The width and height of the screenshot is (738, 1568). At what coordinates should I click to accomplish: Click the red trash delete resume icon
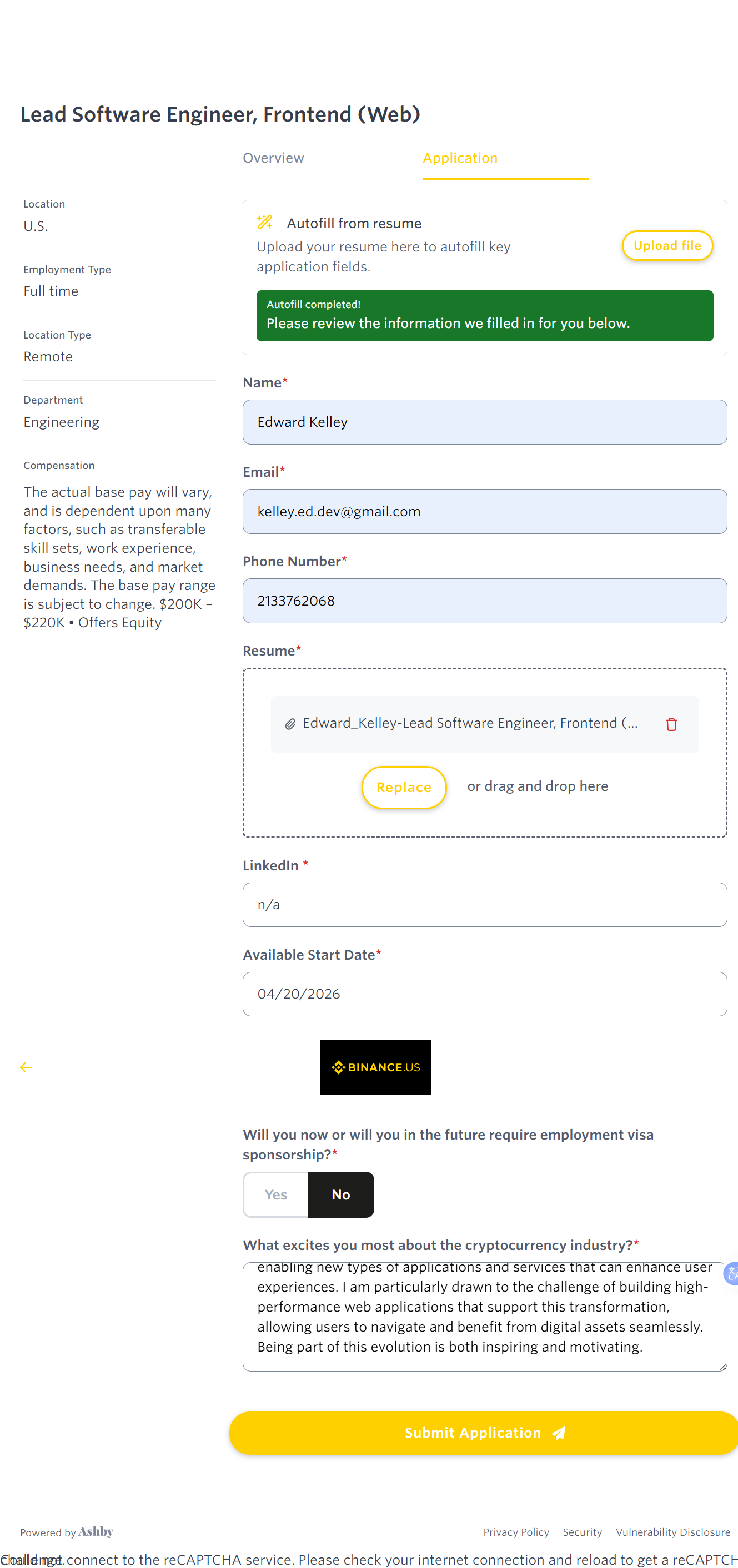[x=671, y=724]
